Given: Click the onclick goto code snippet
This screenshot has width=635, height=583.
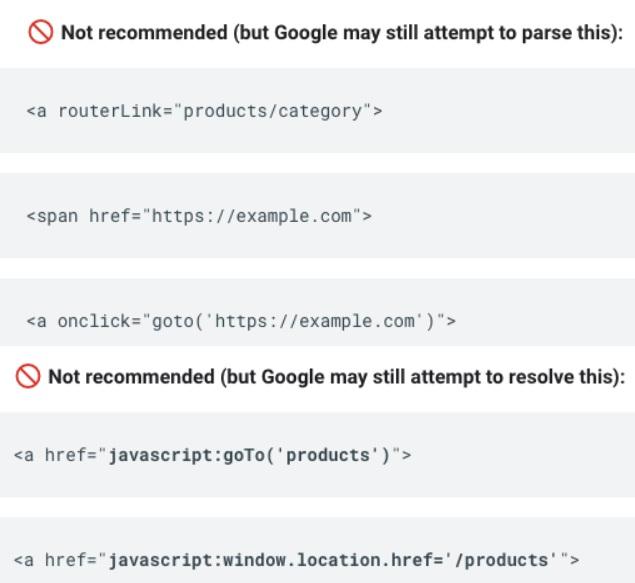Looking at the screenshot, I should 241,321.
